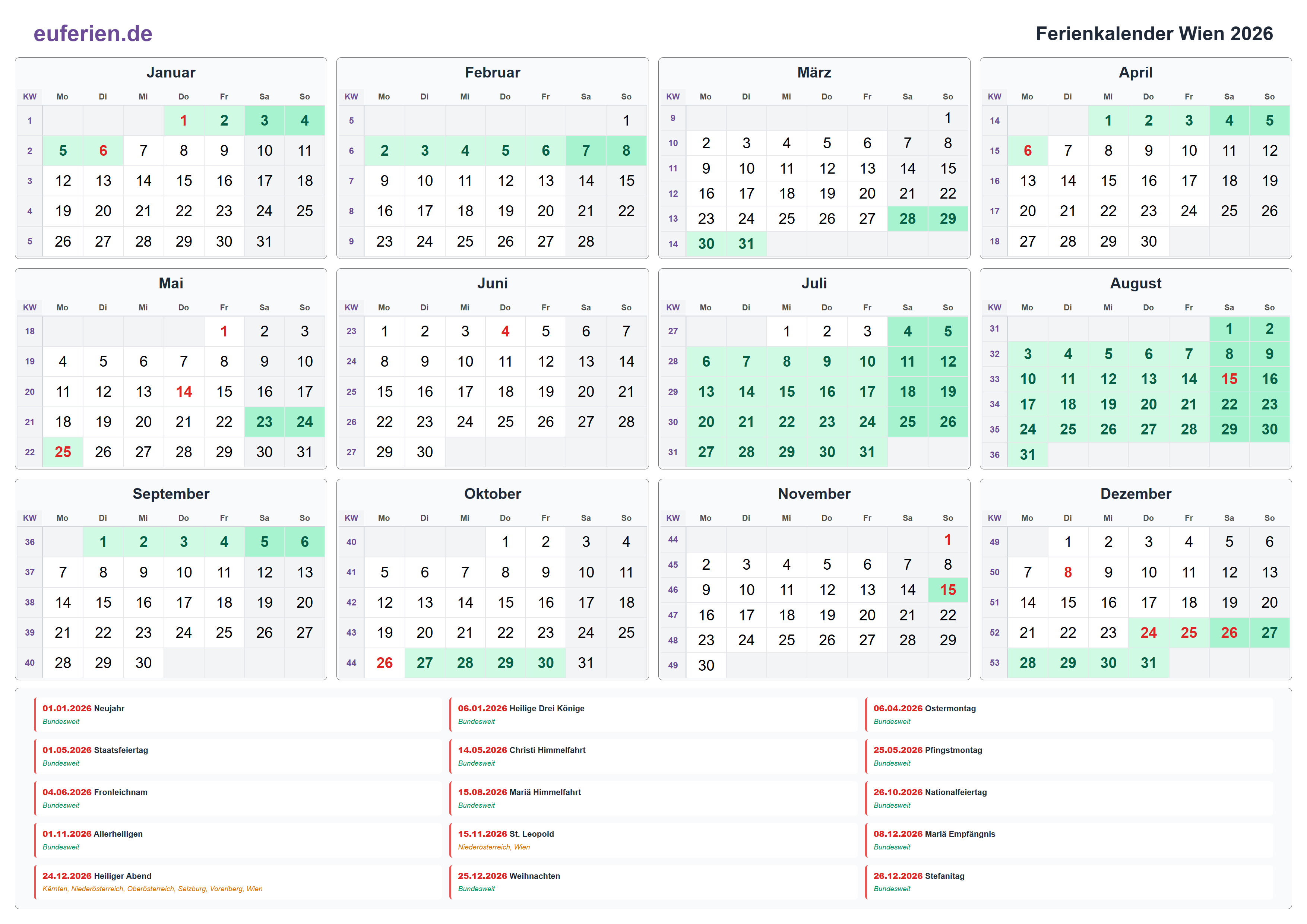Select the November month heading

coord(814,494)
